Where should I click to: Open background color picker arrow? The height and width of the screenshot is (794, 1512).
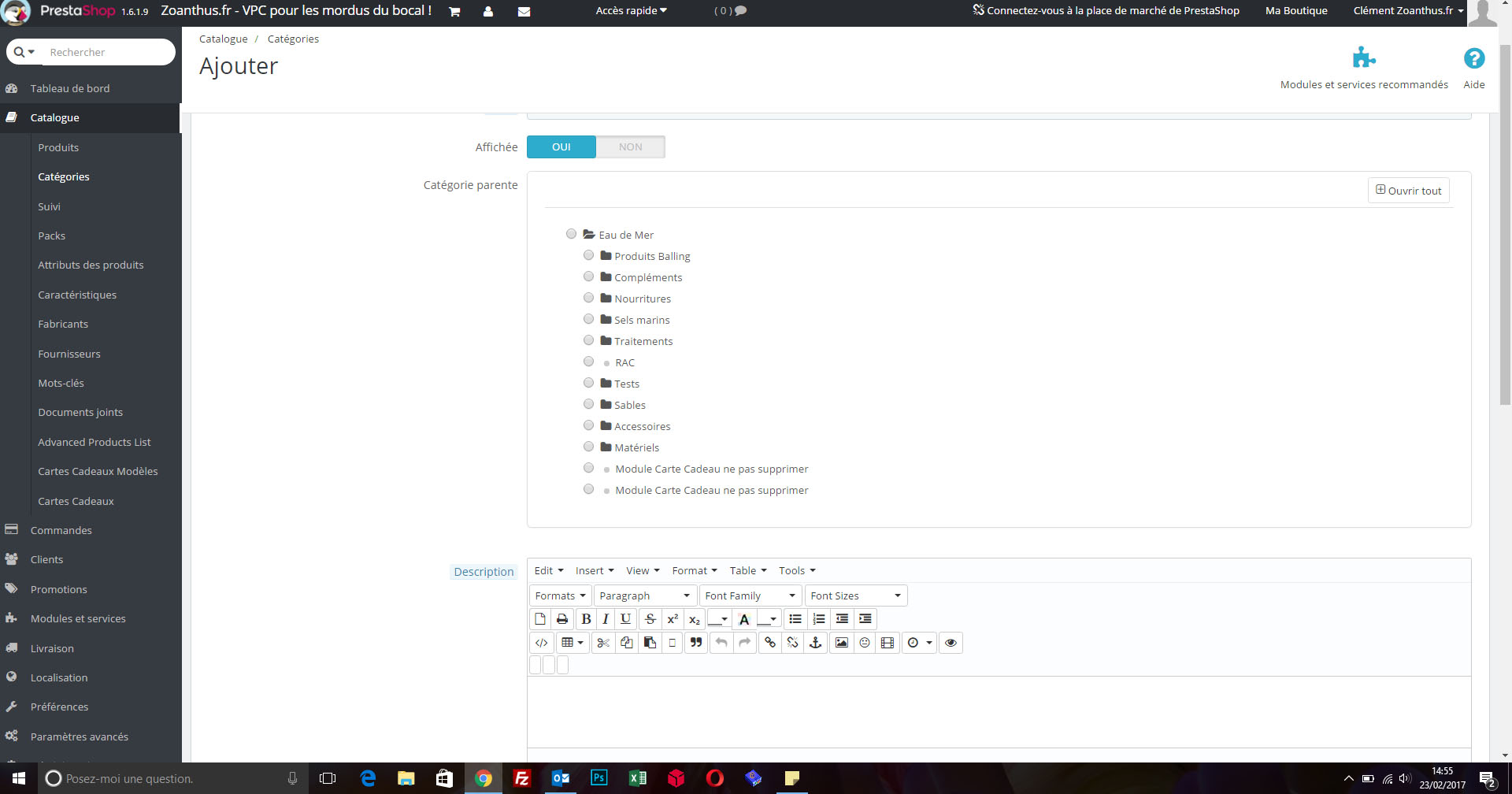click(x=773, y=619)
